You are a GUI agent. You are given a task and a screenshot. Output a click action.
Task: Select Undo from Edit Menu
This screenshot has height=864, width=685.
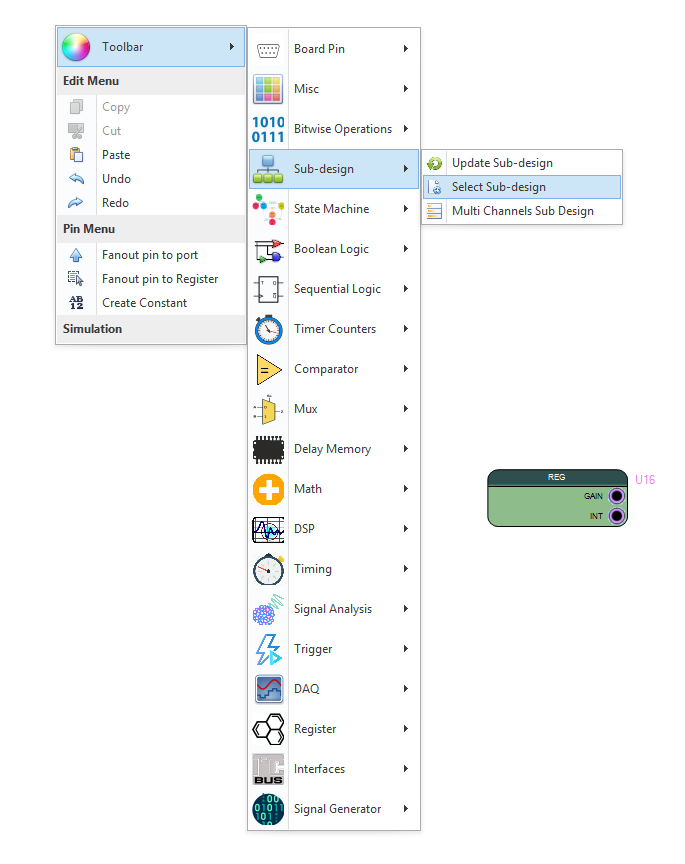point(151,179)
